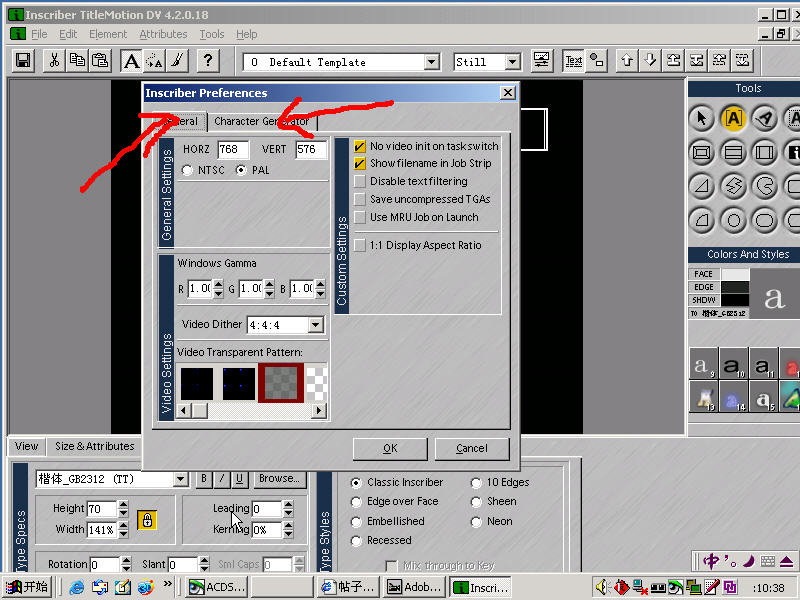This screenshot has width=800, height=600.
Task: Toggle No video init on taskswitch
Action: coord(360,146)
